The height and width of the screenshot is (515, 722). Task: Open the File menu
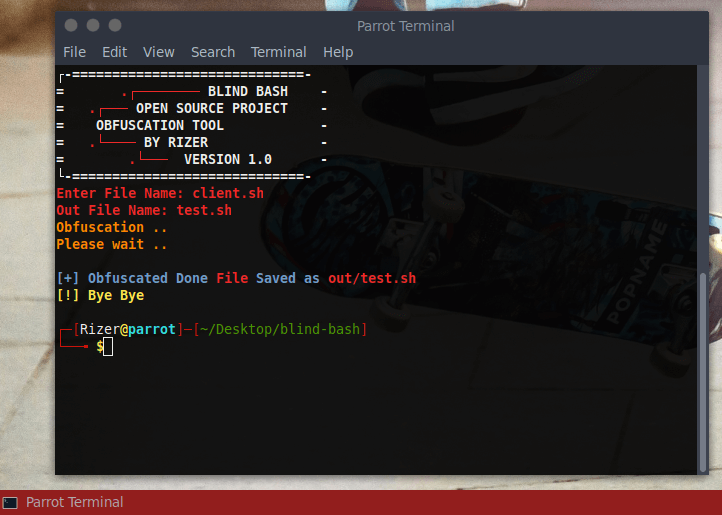[74, 52]
